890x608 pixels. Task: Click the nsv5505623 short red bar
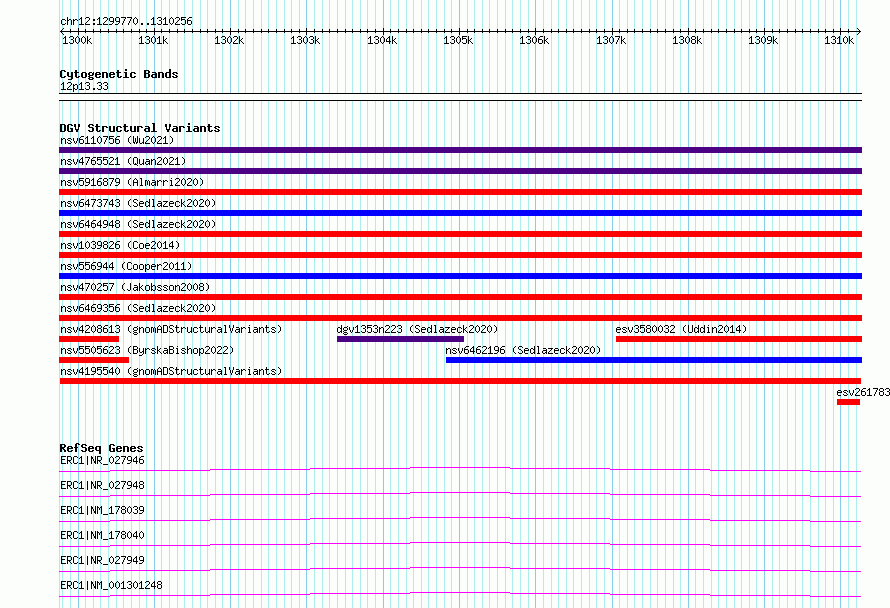coord(94,360)
